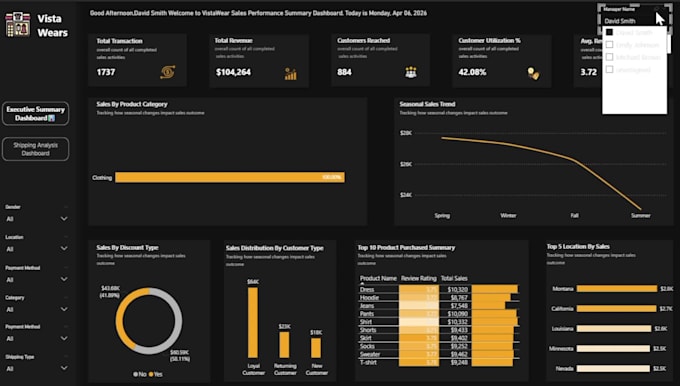Click the Sales By Discount Type title
This screenshot has width=680, height=386.
click(x=127, y=248)
